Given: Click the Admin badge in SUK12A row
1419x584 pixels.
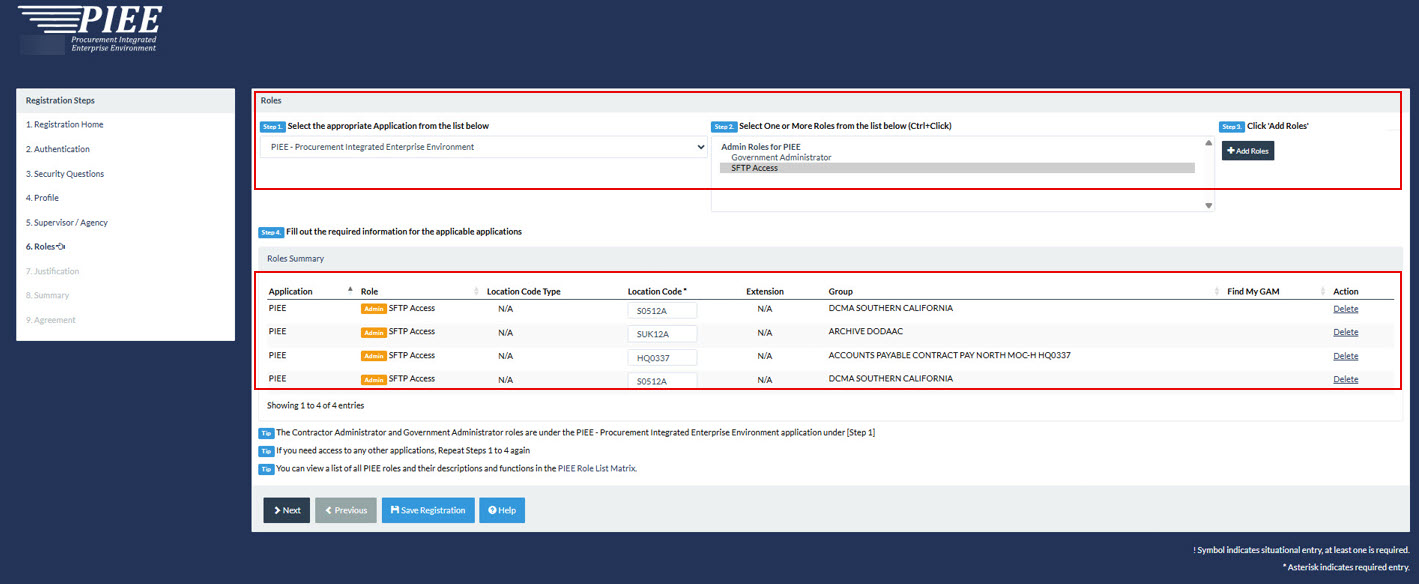Looking at the screenshot, I should pyautogui.click(x=373, y=332).
